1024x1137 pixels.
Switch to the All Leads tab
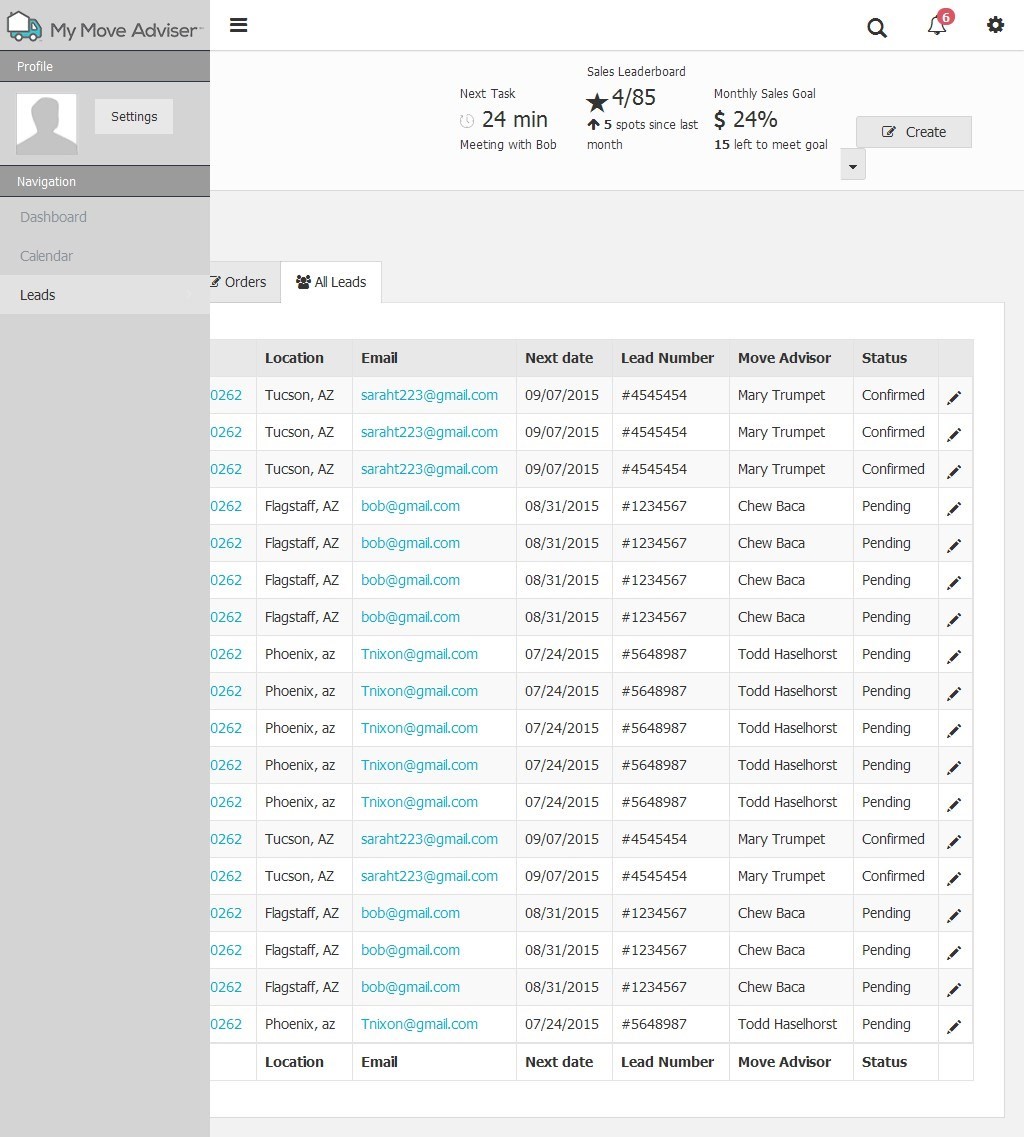click(x=331, y=282)
